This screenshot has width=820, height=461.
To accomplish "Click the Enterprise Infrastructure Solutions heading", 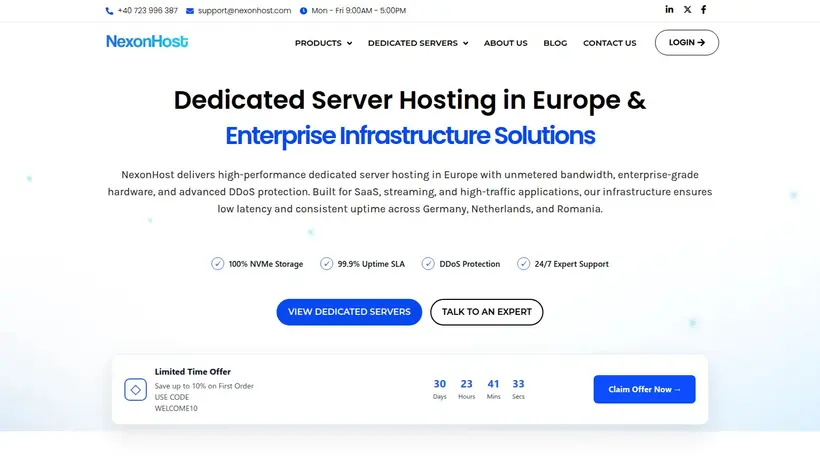I will coord(410,136).
